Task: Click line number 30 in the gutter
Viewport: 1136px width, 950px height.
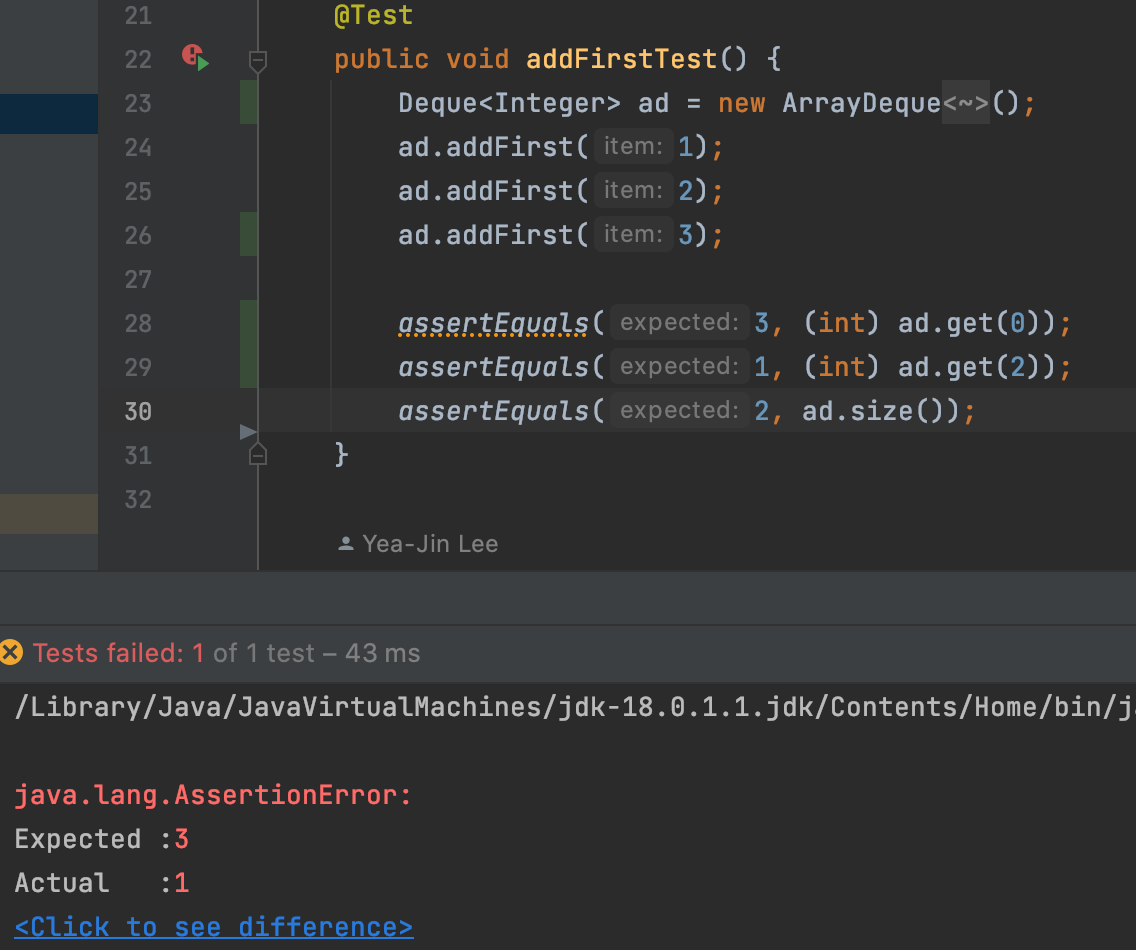Action: 138,411
